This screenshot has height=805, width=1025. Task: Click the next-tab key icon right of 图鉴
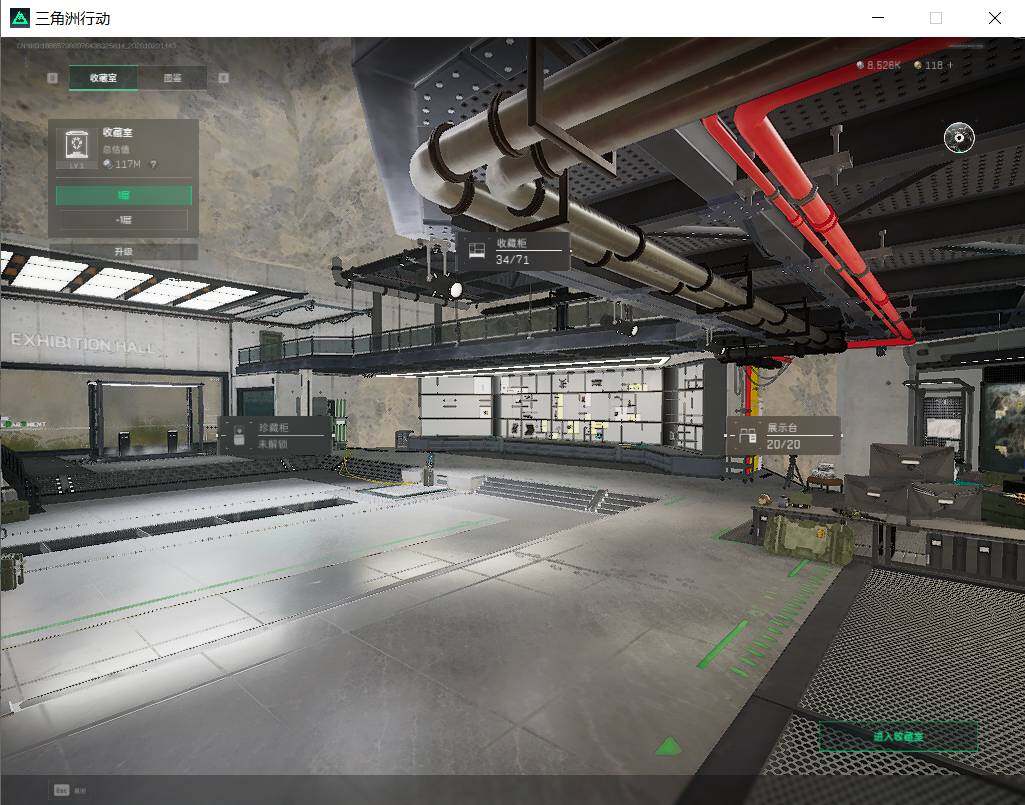coord(224,78)
